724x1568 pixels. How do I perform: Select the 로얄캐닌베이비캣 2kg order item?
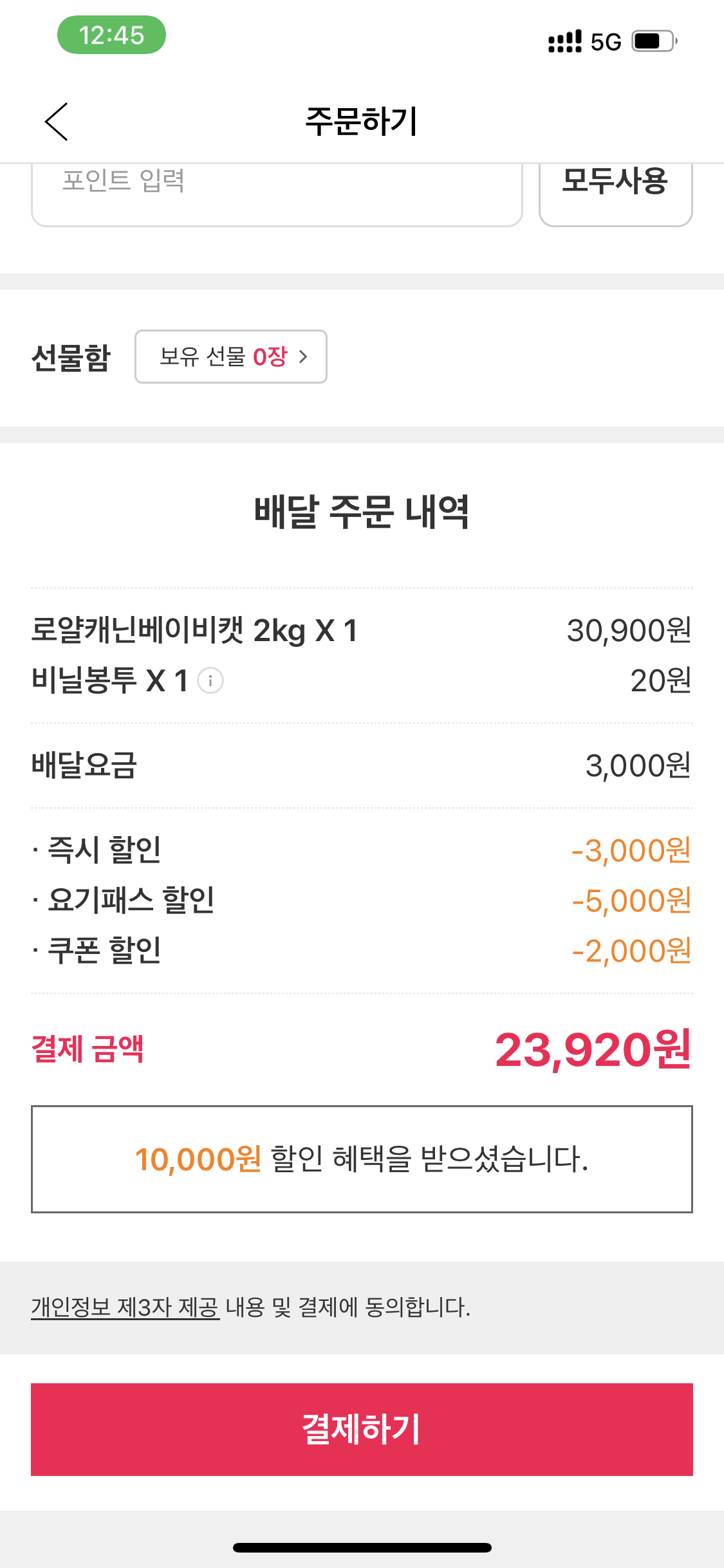pyautogui.click(x=194, y=630)
